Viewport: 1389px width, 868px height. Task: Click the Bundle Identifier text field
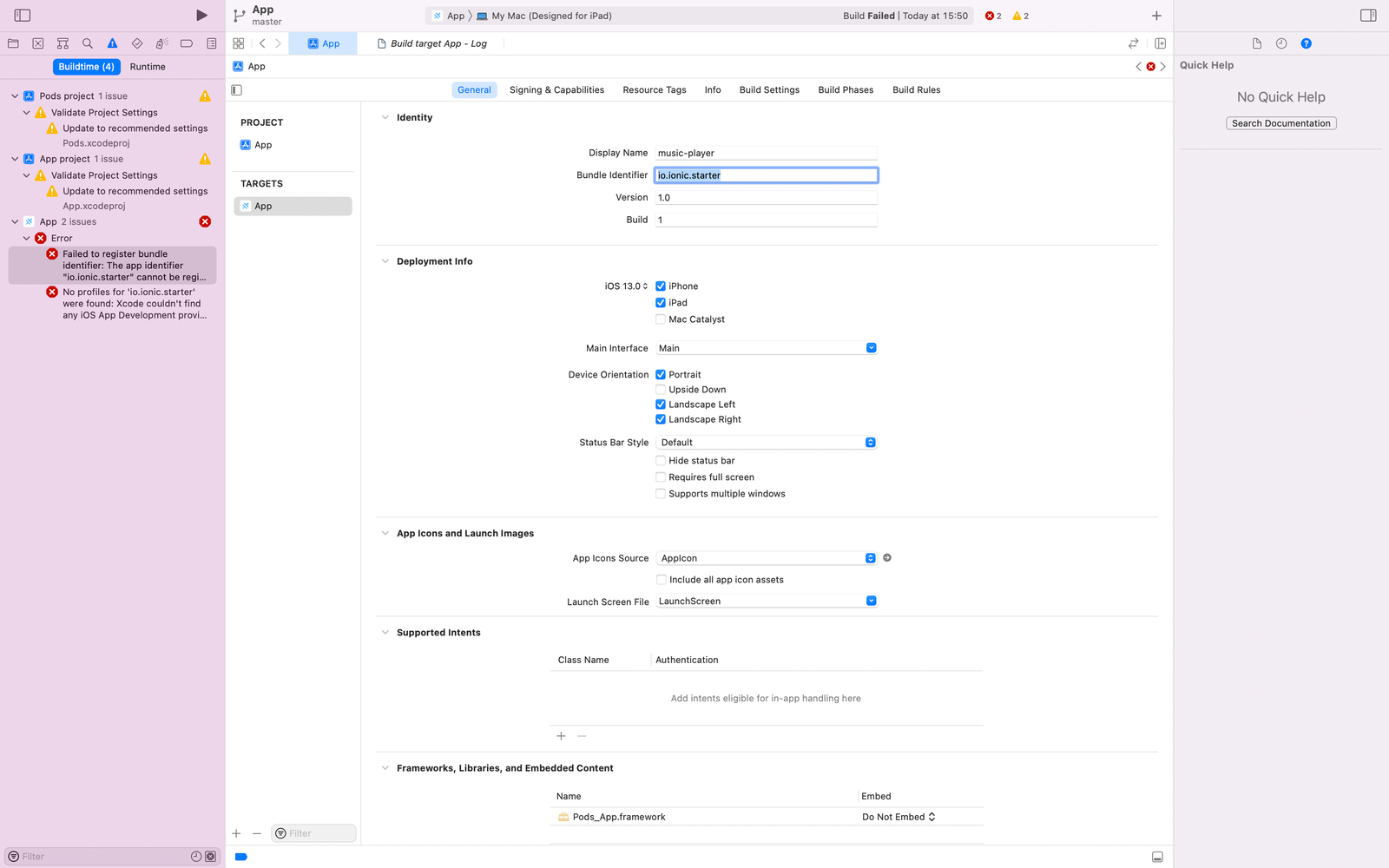click(767, 175)
